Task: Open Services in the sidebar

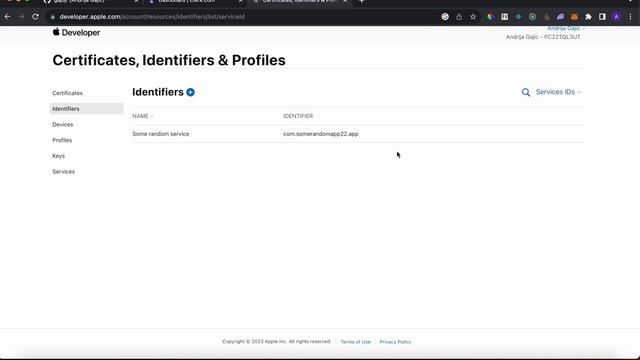Action: click(x=63, y=171)
